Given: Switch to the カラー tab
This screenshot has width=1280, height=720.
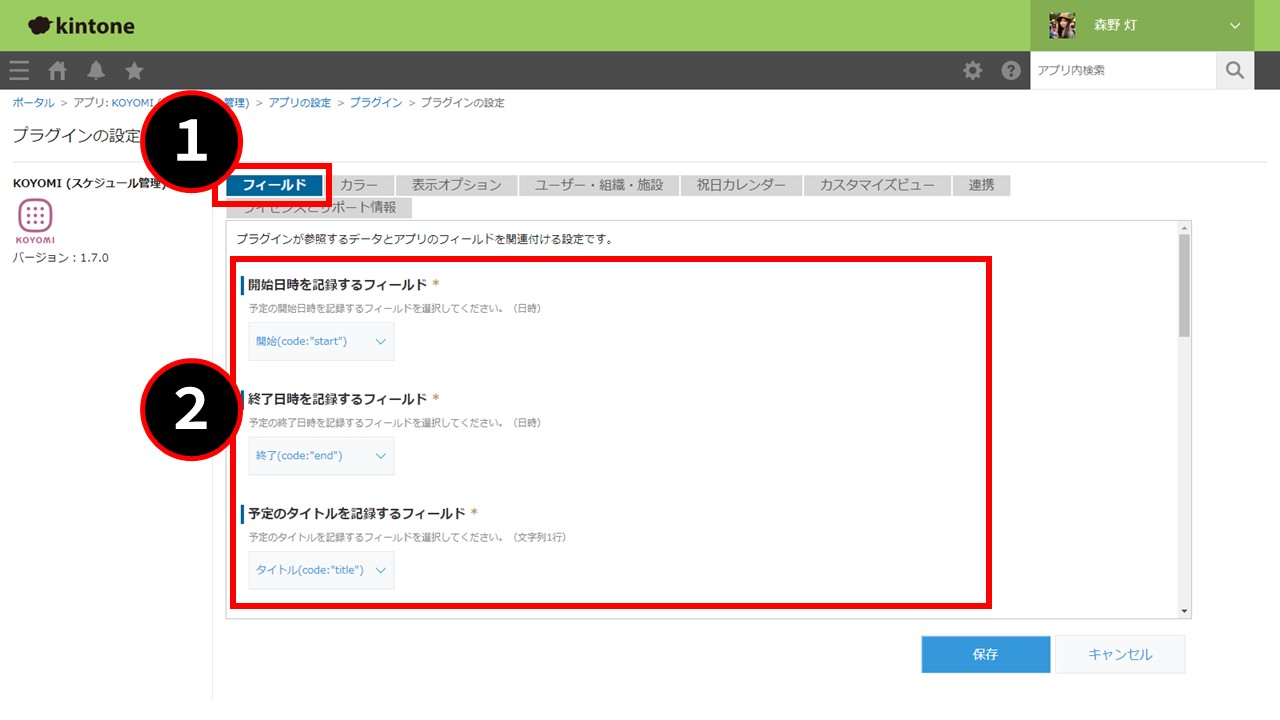Looking at the screenshot, I should pos(359,185).
